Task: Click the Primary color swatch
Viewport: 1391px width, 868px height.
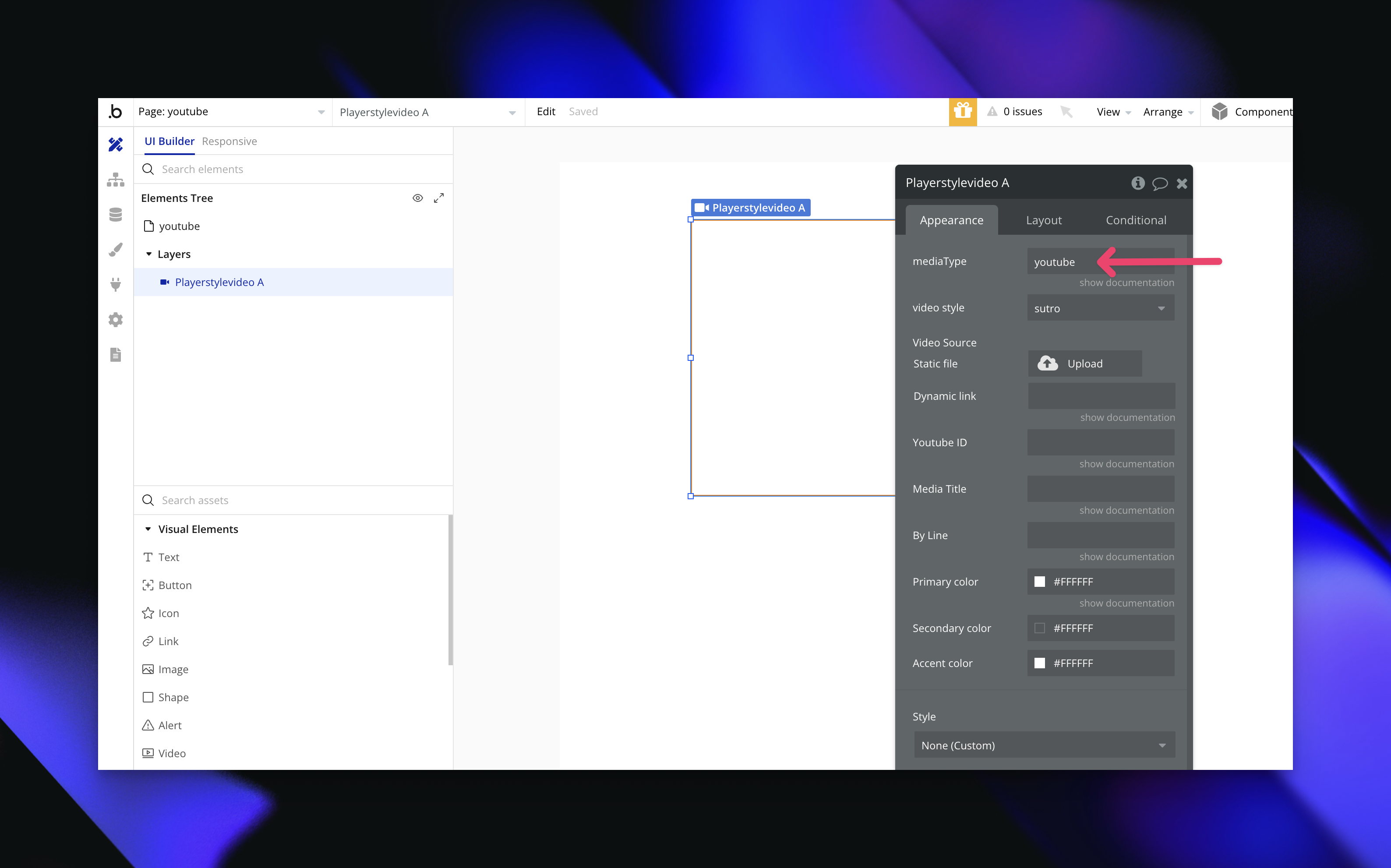Action: coord(1040,582)
